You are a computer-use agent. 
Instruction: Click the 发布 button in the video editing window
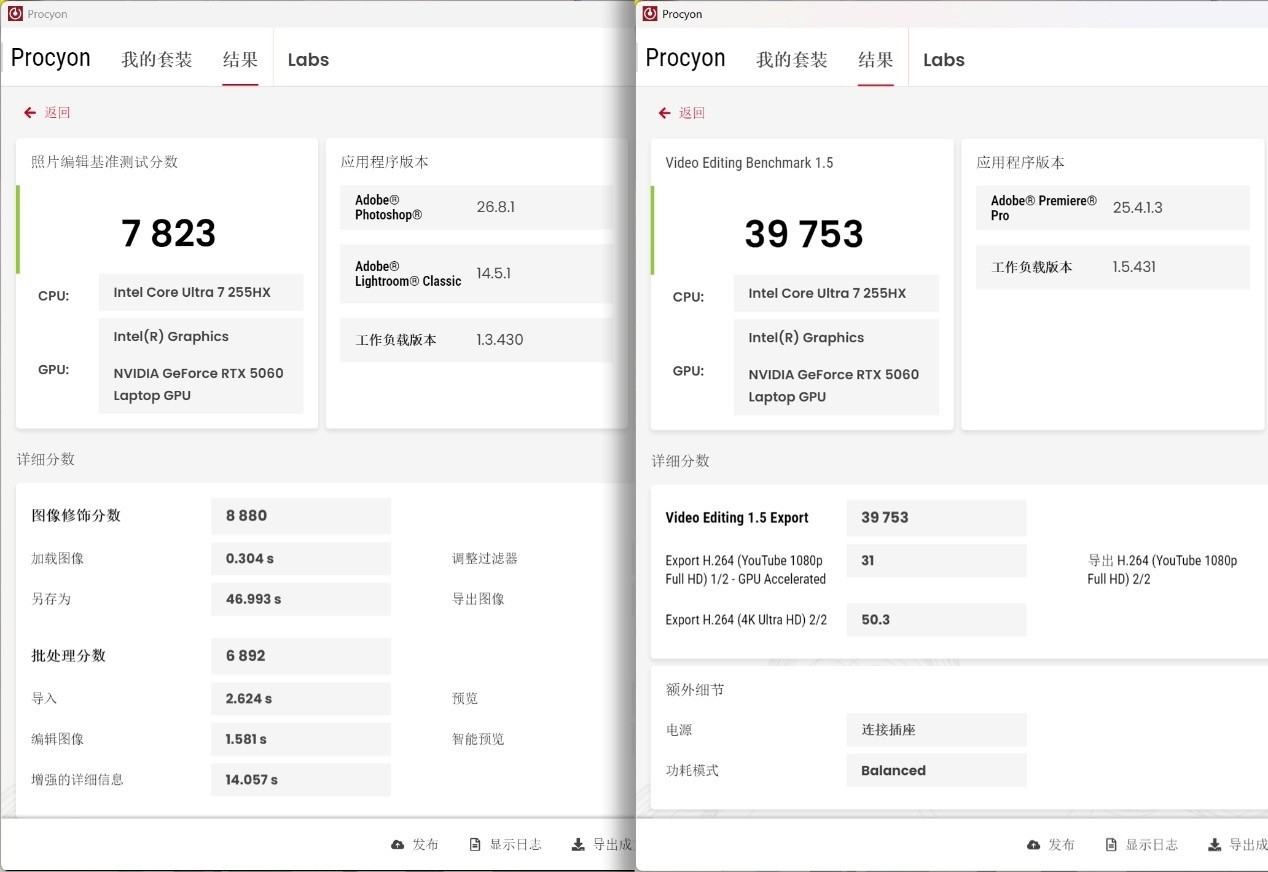click(x=1061, y=844)
